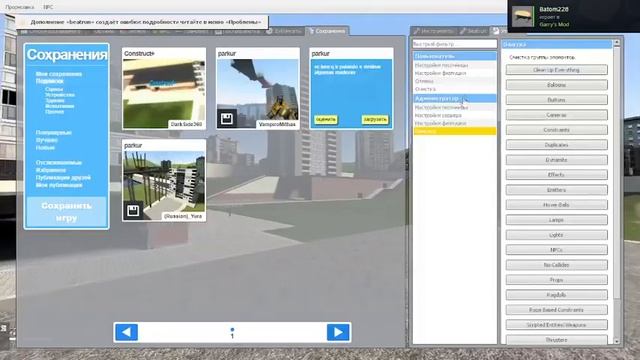The width and height of the screenshot is (640, 360).
Task: Select highlighted yellow Очистка under Администратор
Action: pyautogui.click(x=455, y=131)
